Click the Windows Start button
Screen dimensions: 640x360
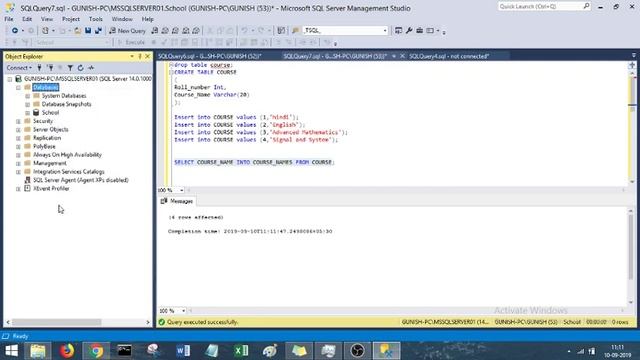(11, 351)
